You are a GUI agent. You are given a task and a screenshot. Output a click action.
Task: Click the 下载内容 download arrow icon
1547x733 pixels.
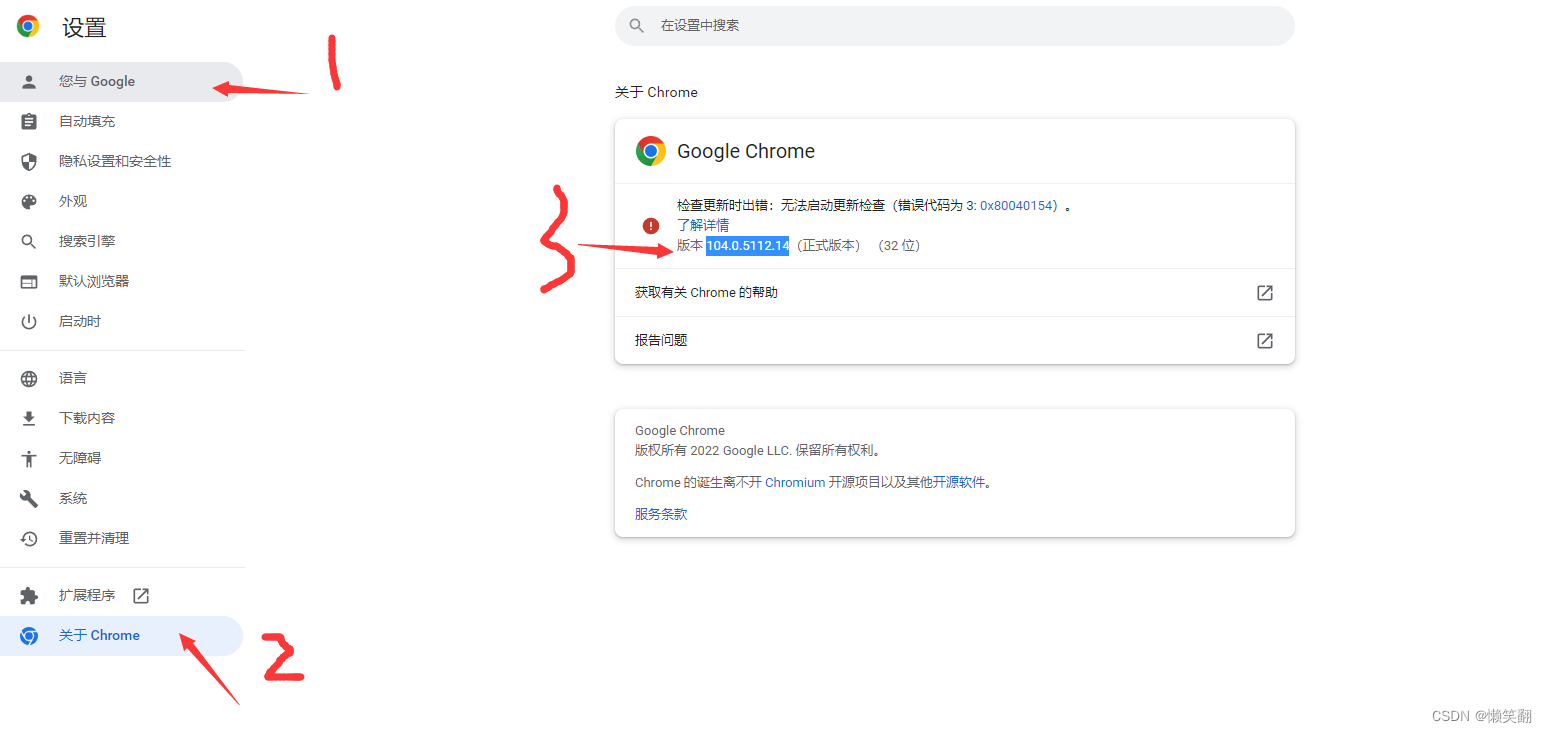30,417
